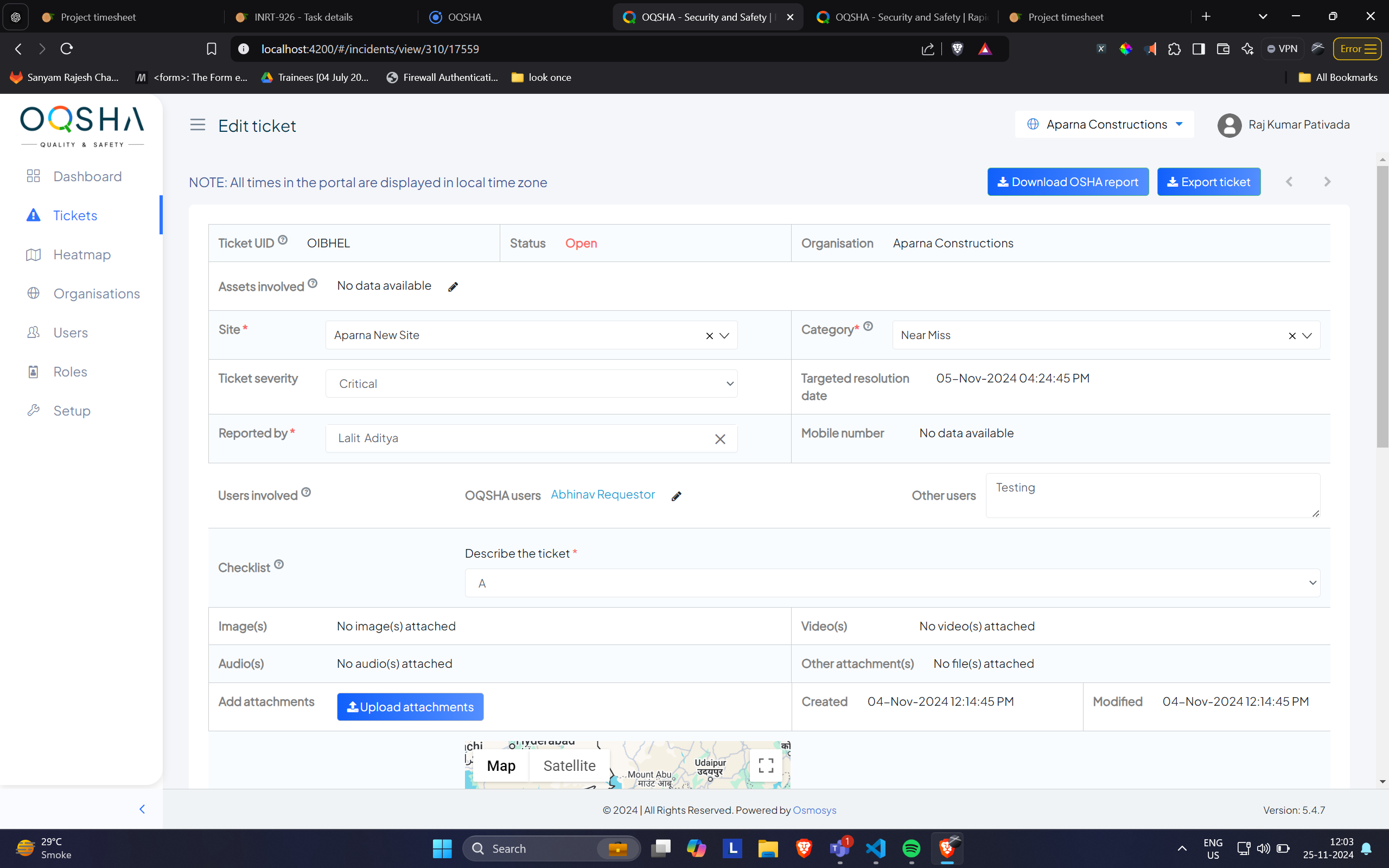1389x868 pixels.
Task: Clear the Reported by Lalit Aditya field
Action: pos(720,439)
